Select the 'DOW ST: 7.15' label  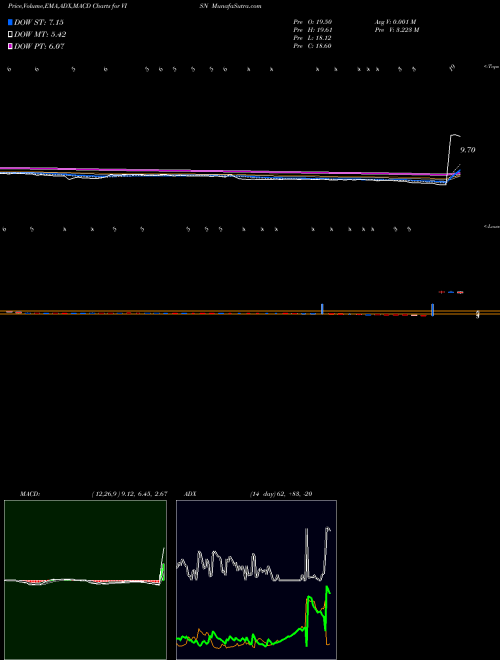tap(39, 22)
